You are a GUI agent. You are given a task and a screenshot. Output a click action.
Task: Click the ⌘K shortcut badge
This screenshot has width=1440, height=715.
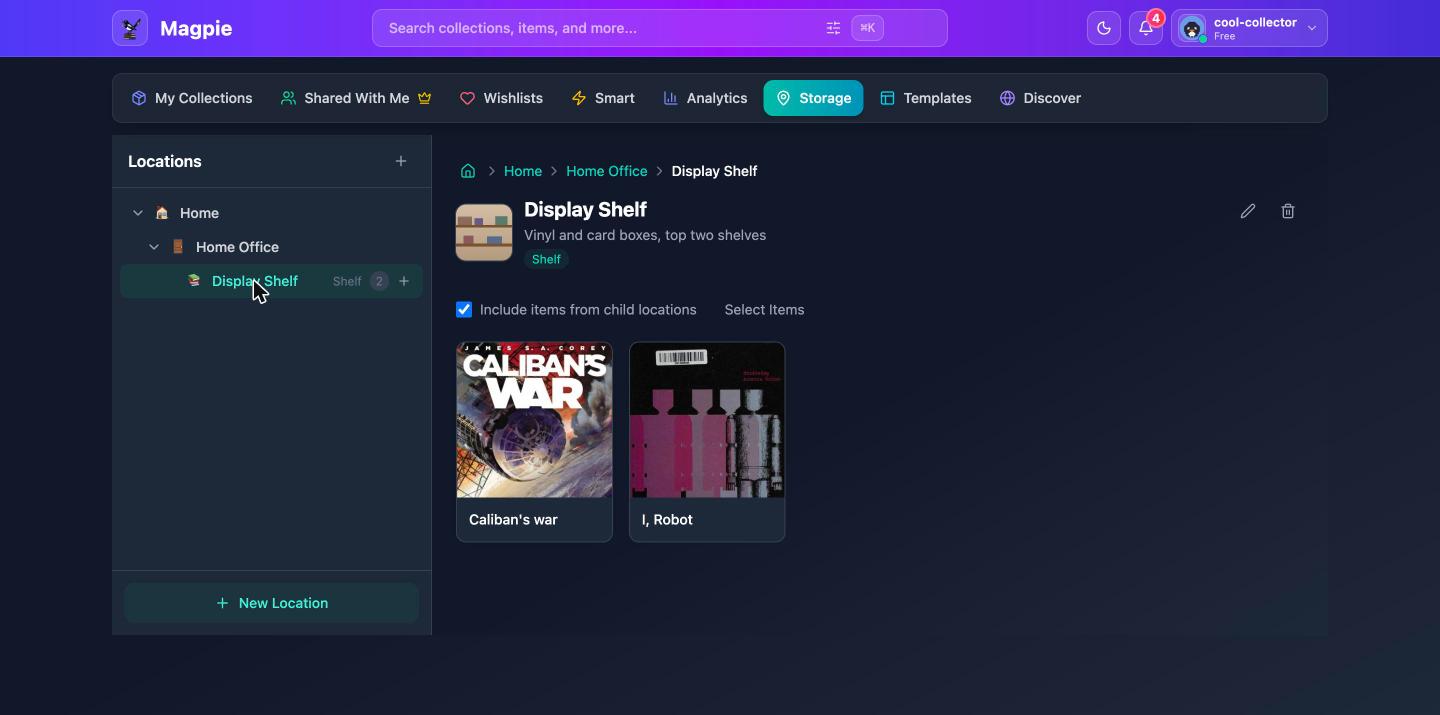[867, 28]
